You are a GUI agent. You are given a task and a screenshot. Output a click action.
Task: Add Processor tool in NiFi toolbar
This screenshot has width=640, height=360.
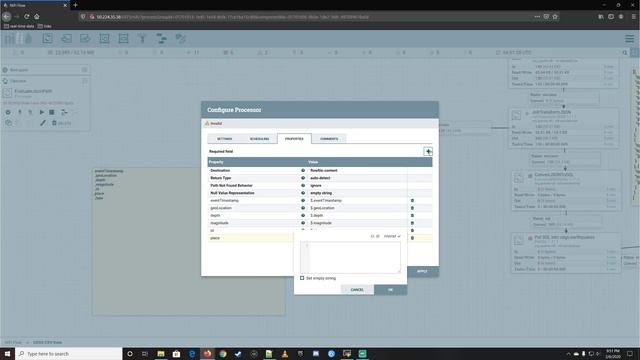[47, 39]
